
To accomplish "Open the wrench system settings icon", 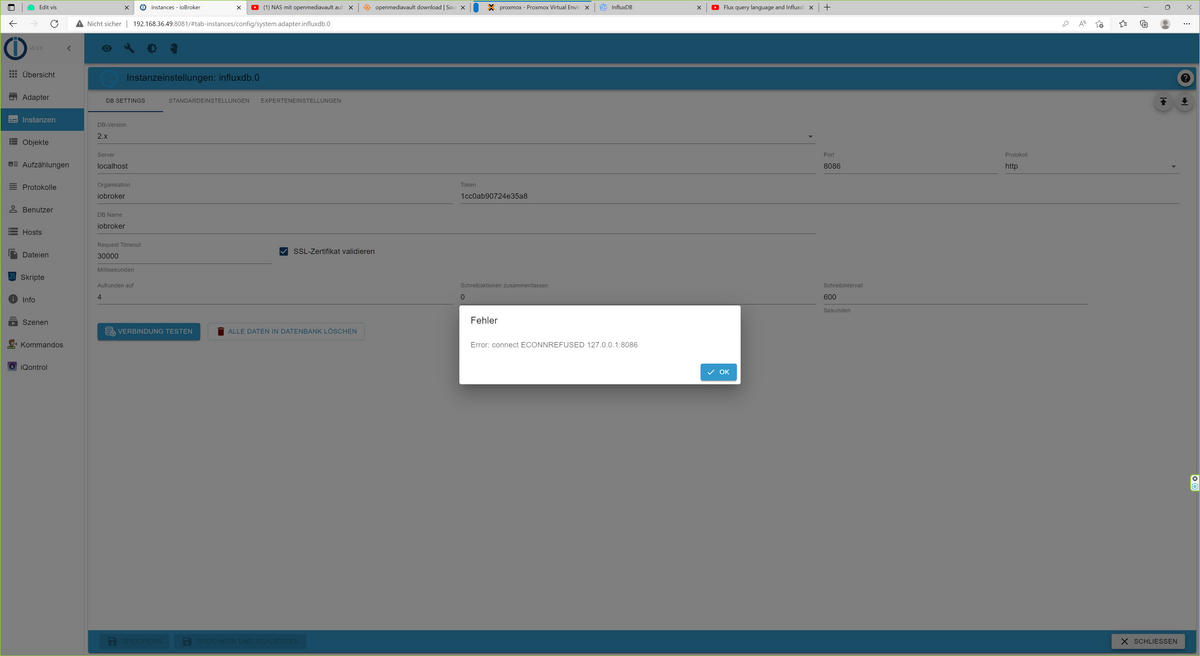I will pyautogui.click(x=129, y=48).
